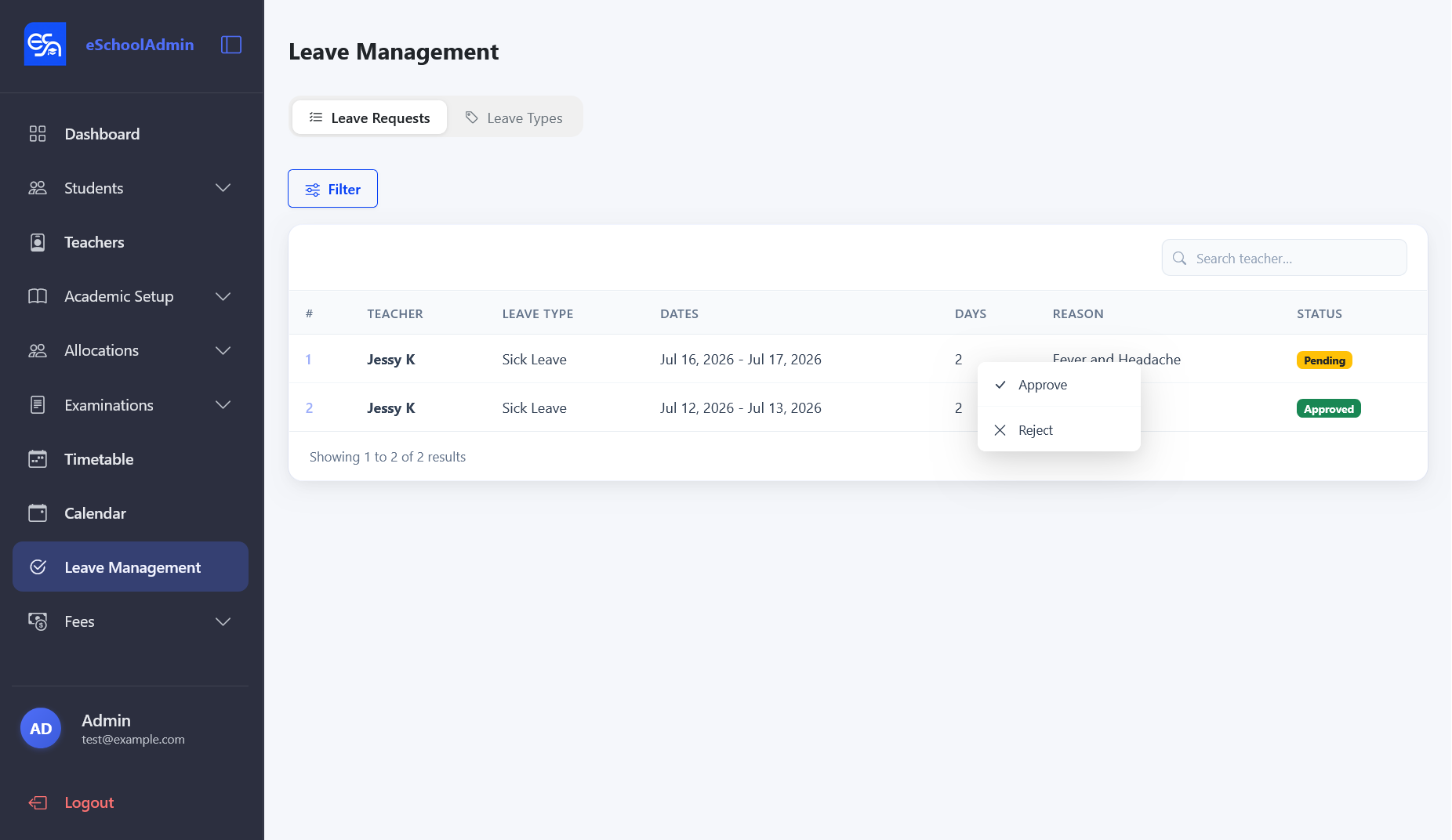This screenshot has width=1452, height=840.
Task: Expand the Fees chevron
Action: click(223, 621)
